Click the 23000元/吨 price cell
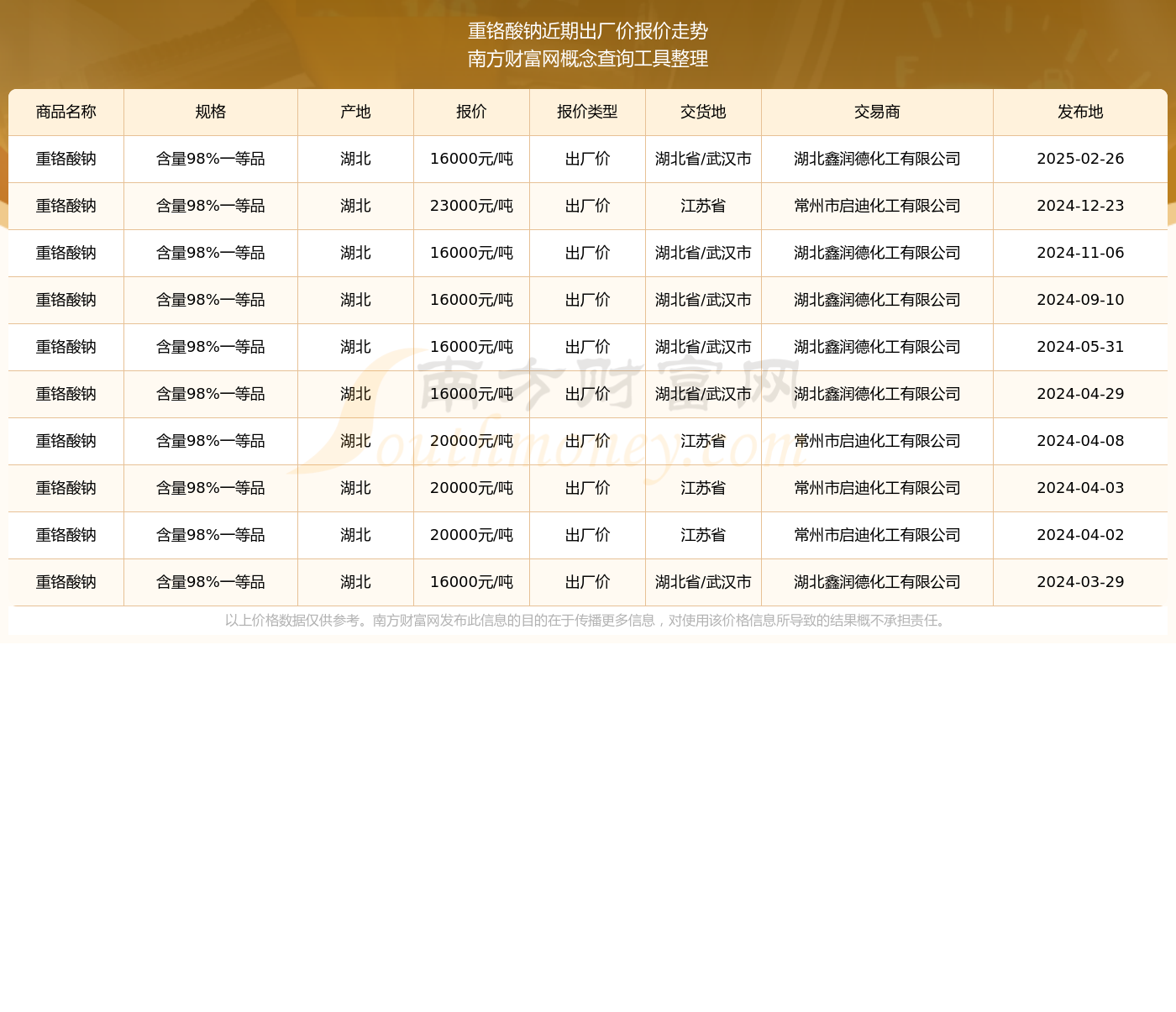 coord(472,207)
